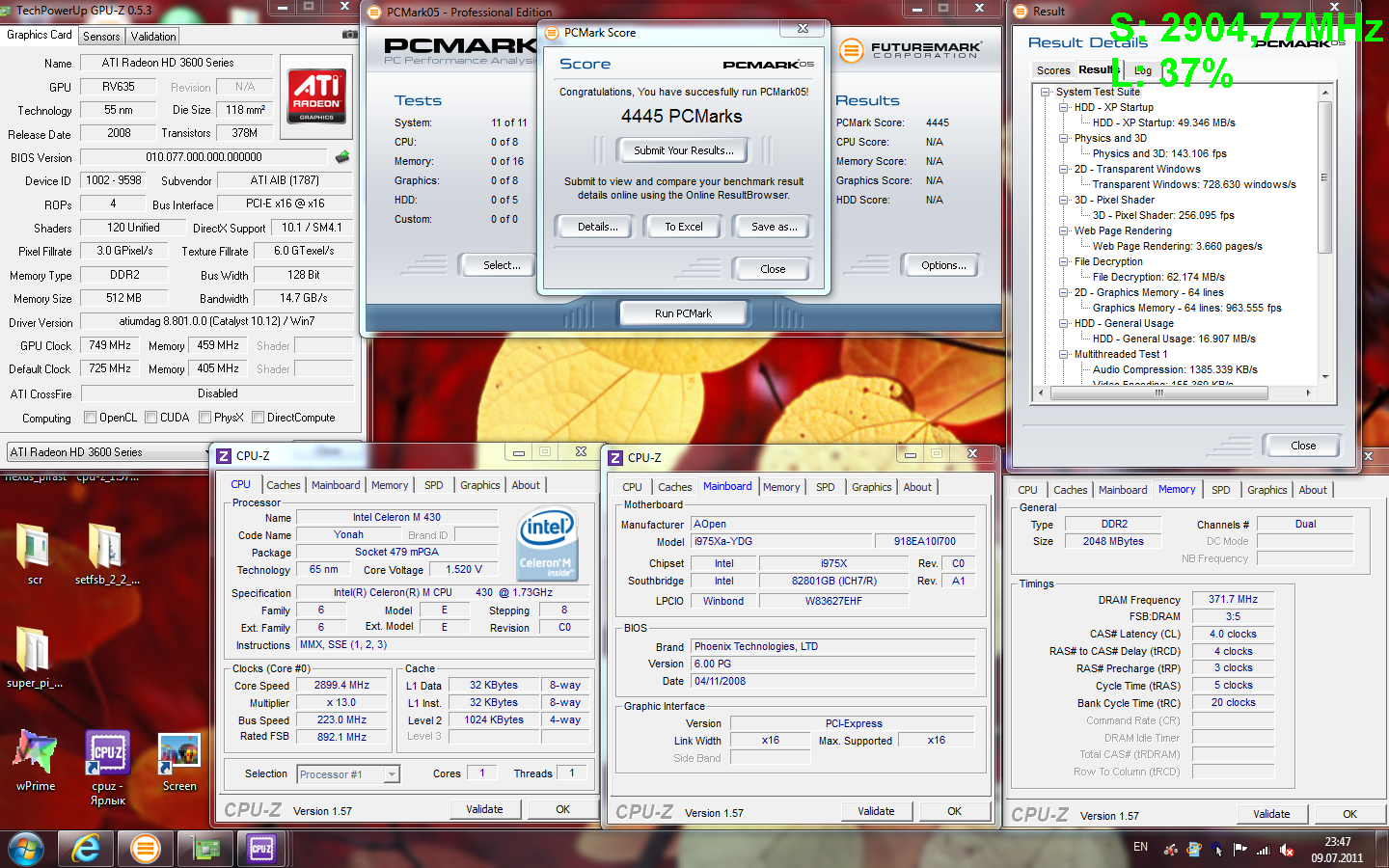Screen dimensions: 1389x868
Task: Click the BIOS save chip icon in GPU-Z
Action: point(342,156)
